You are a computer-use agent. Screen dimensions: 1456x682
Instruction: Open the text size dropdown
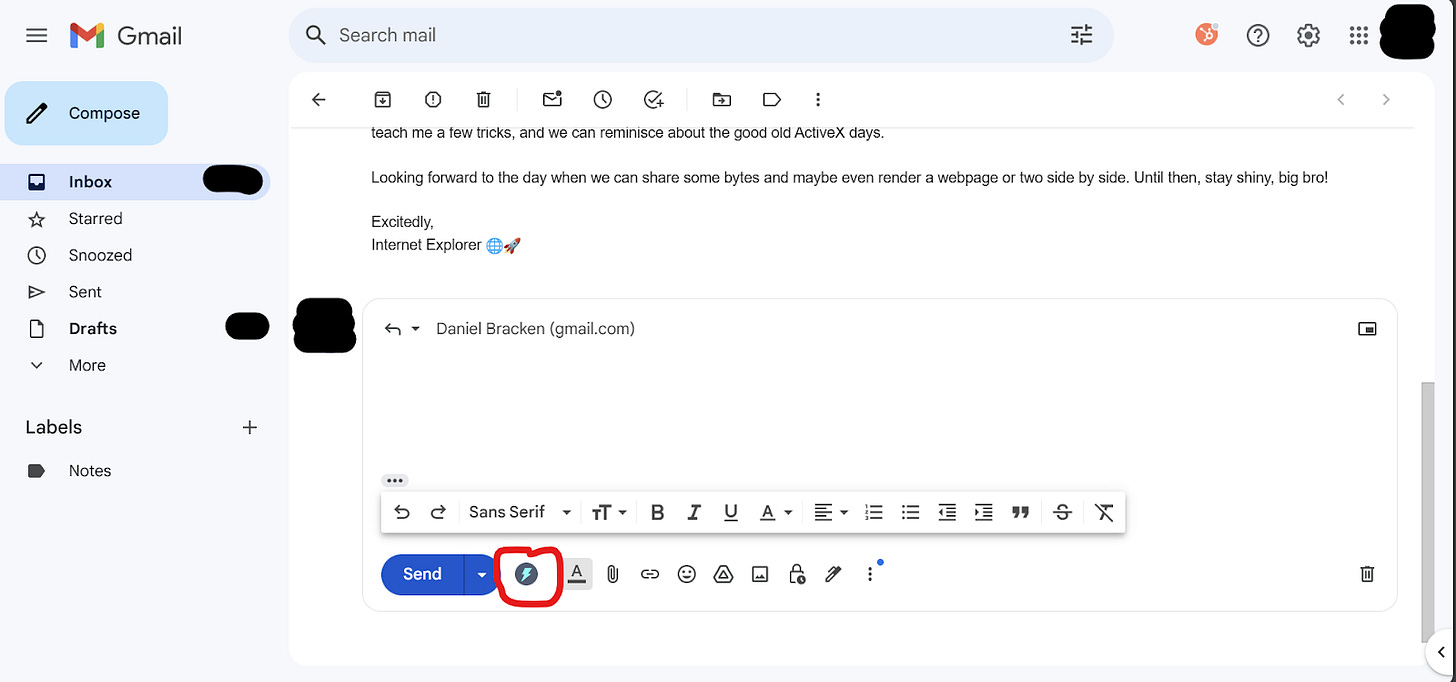point(608,512)
